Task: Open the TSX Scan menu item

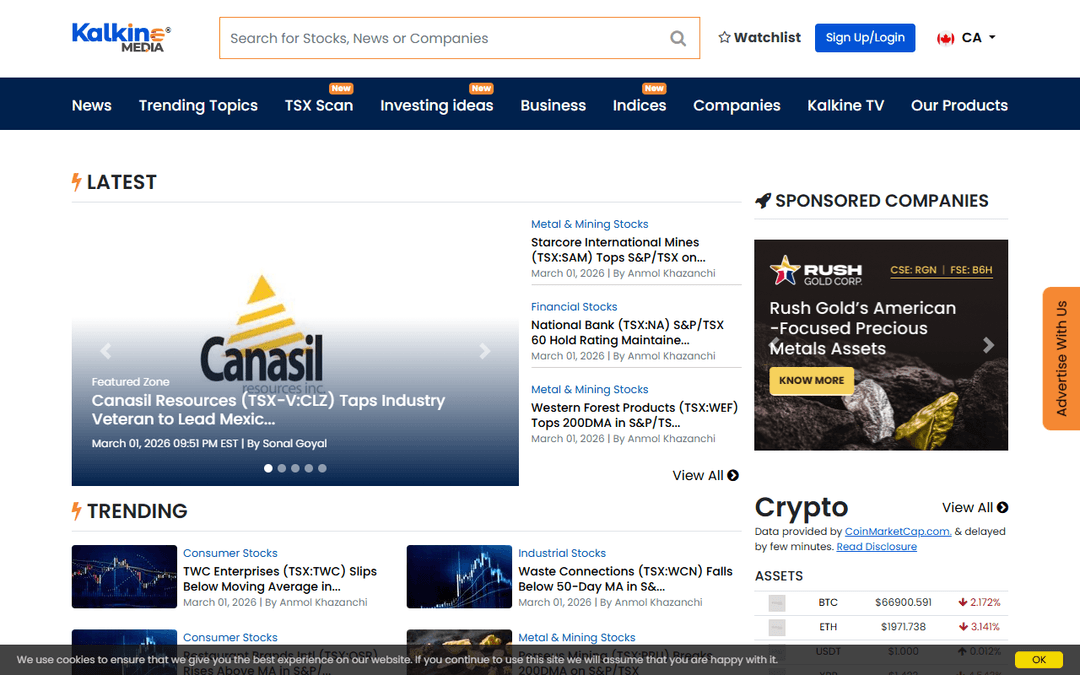Action: [319, 105]
